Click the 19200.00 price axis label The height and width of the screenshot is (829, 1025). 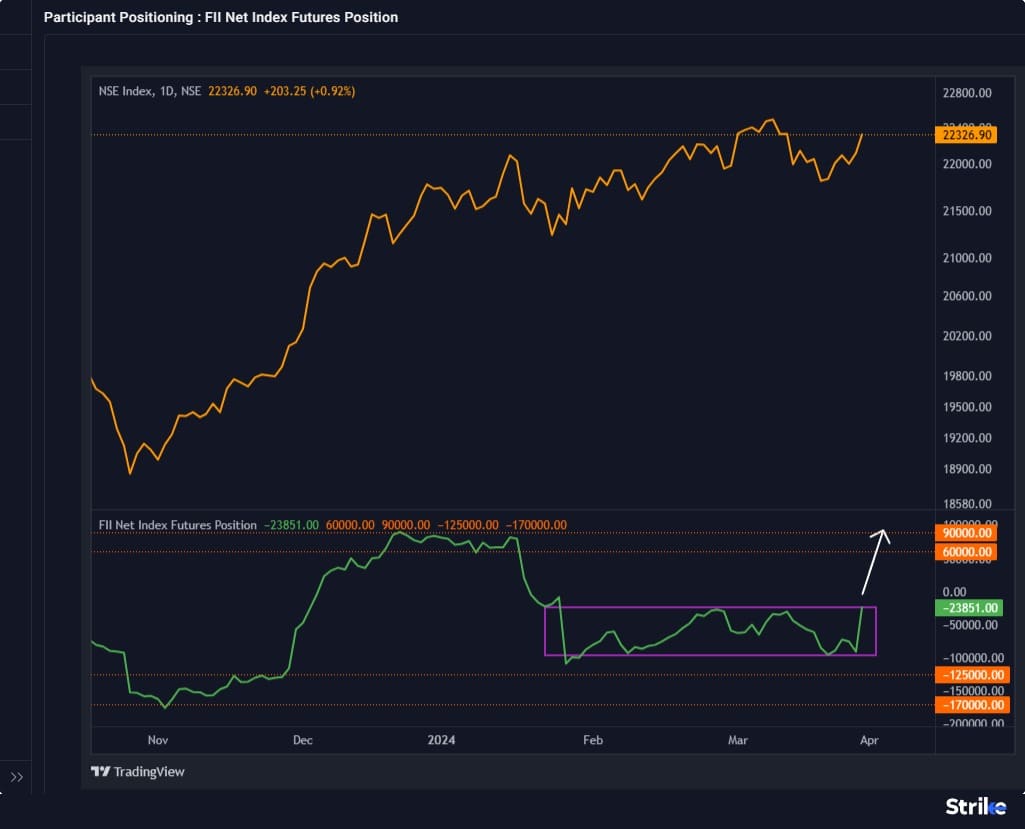coord(967,437)
